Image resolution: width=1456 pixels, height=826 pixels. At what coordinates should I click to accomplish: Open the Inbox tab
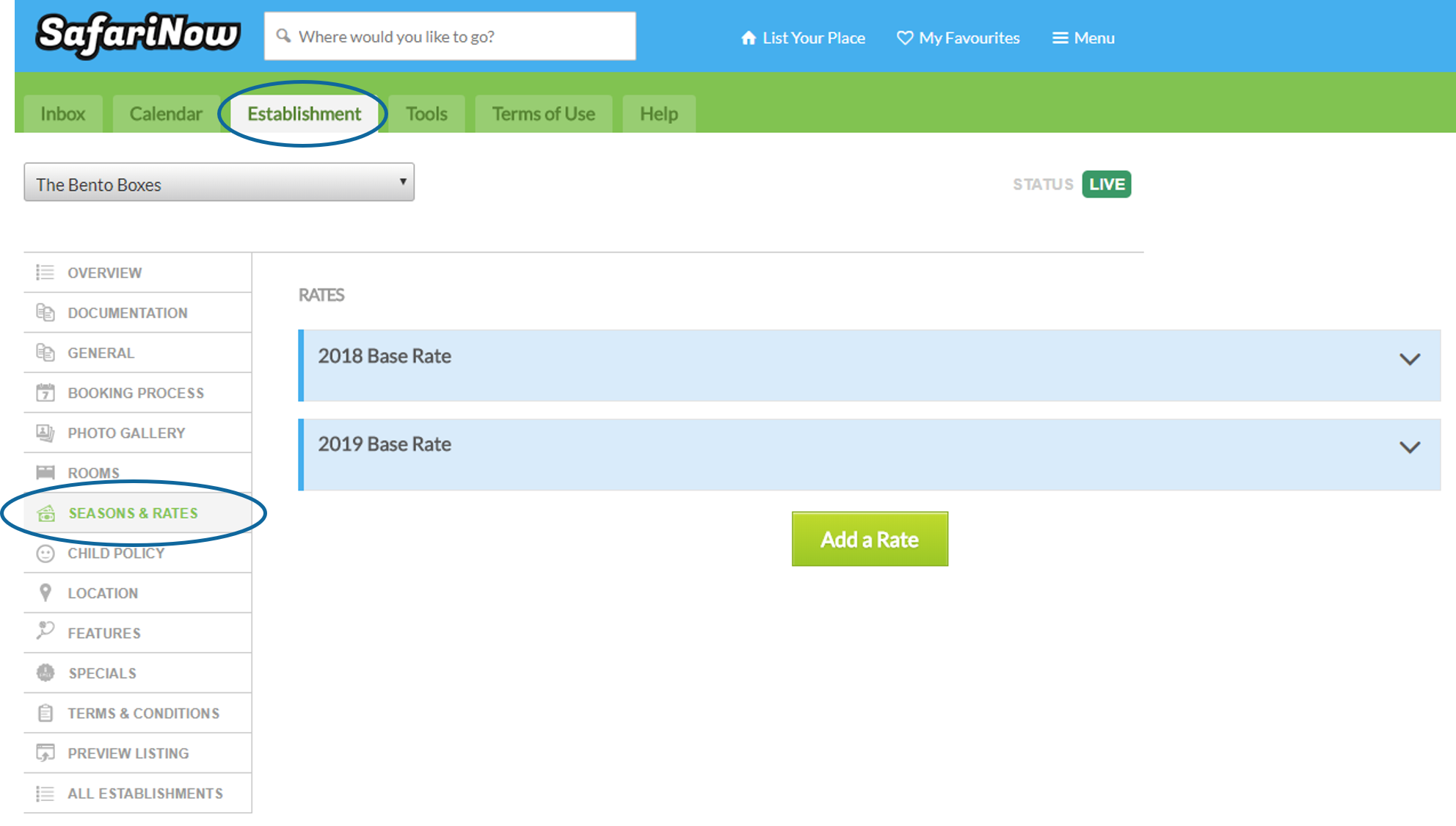[x=62, y=114]
